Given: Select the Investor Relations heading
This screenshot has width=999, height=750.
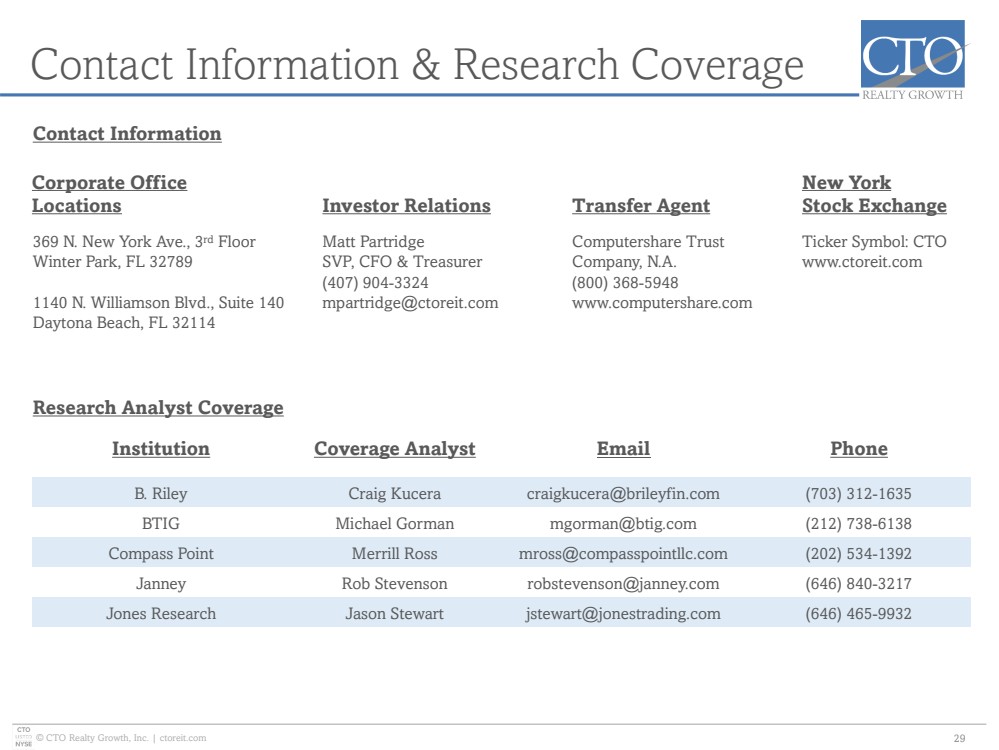Looking at the screenshot, I should [406, 206].
